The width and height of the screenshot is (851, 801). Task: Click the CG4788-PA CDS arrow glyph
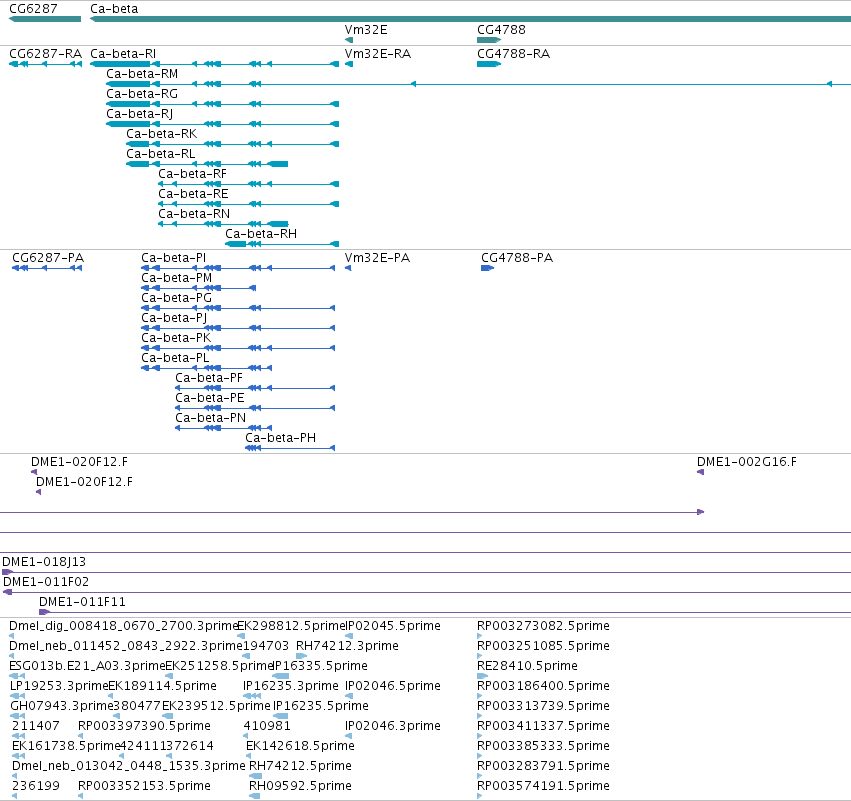pos(487,268)
